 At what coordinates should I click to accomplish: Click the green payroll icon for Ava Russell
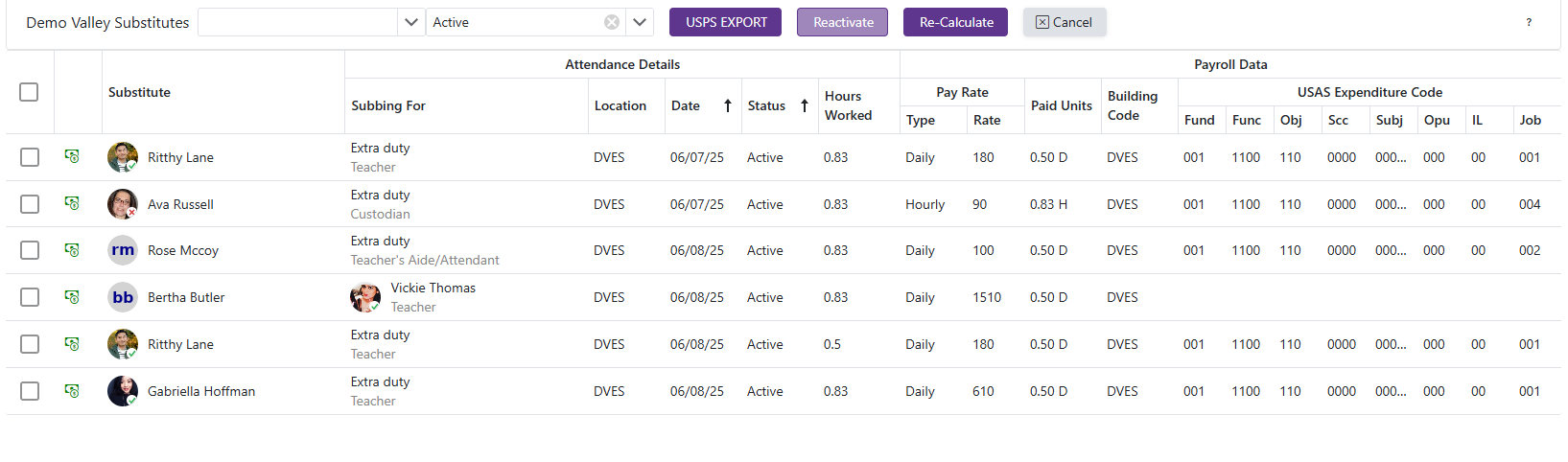coord(72,203)
